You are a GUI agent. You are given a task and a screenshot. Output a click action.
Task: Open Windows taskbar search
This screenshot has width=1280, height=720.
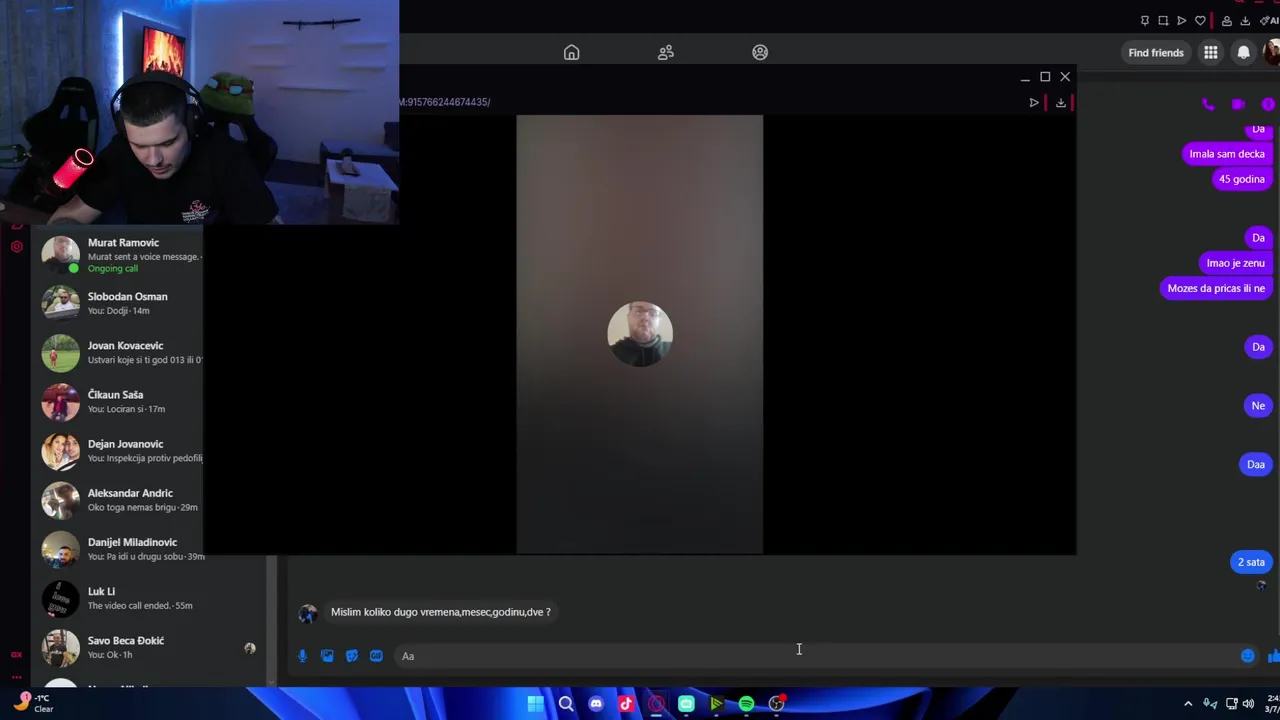coord(566,704)
